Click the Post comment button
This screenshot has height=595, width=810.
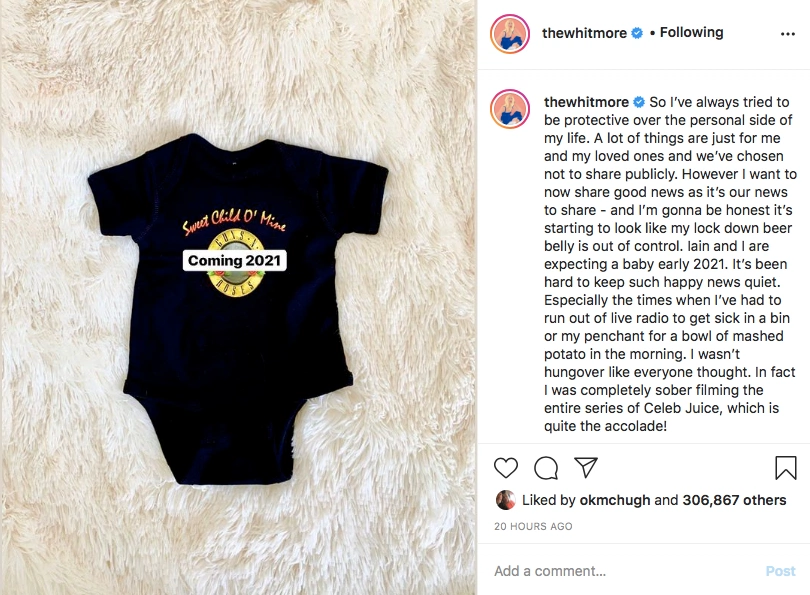point(781,571)
